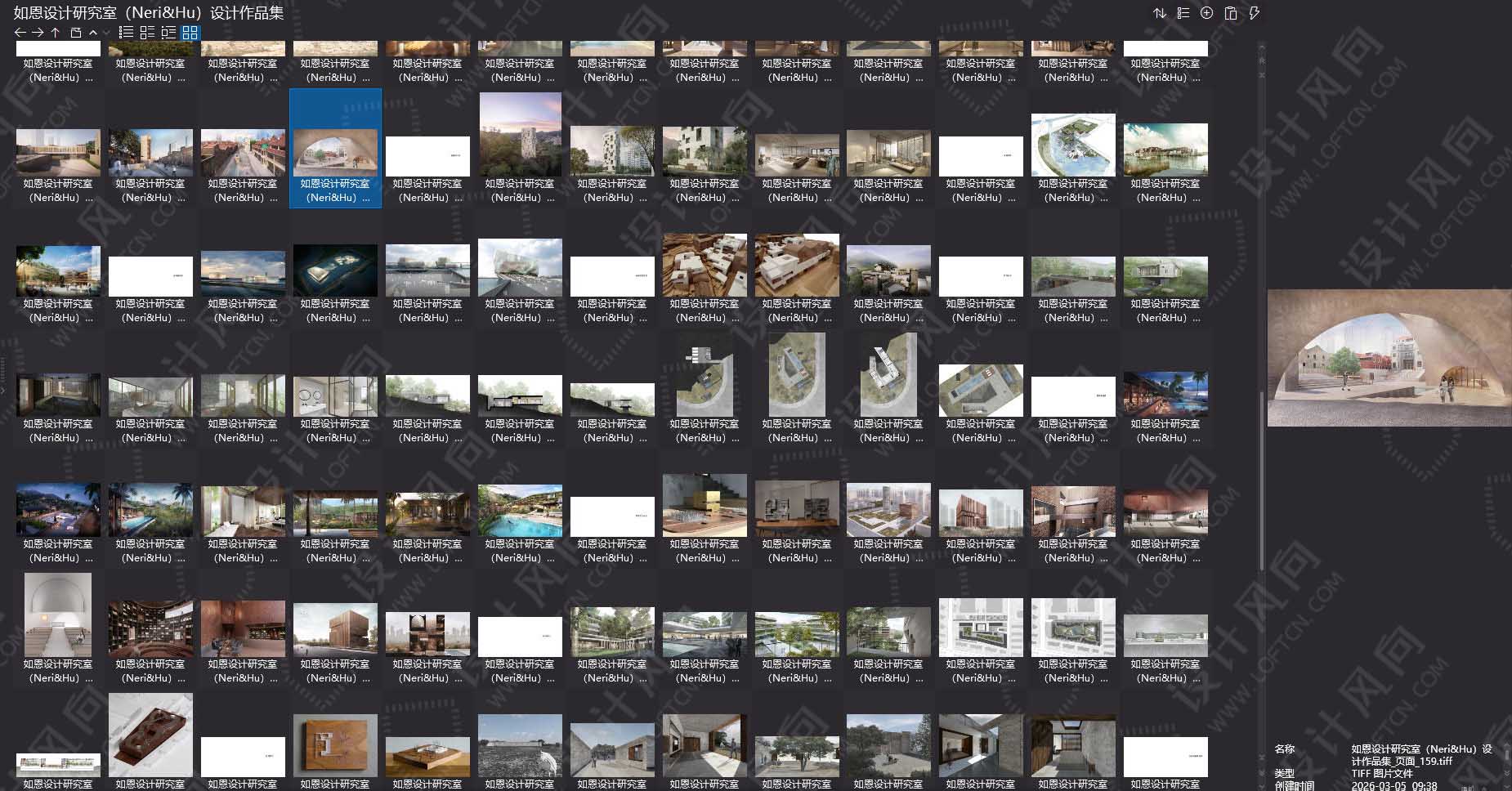1512x791 pixels.
Task: Switch to grid thumbnail view mode
Action: coord(190,33)
